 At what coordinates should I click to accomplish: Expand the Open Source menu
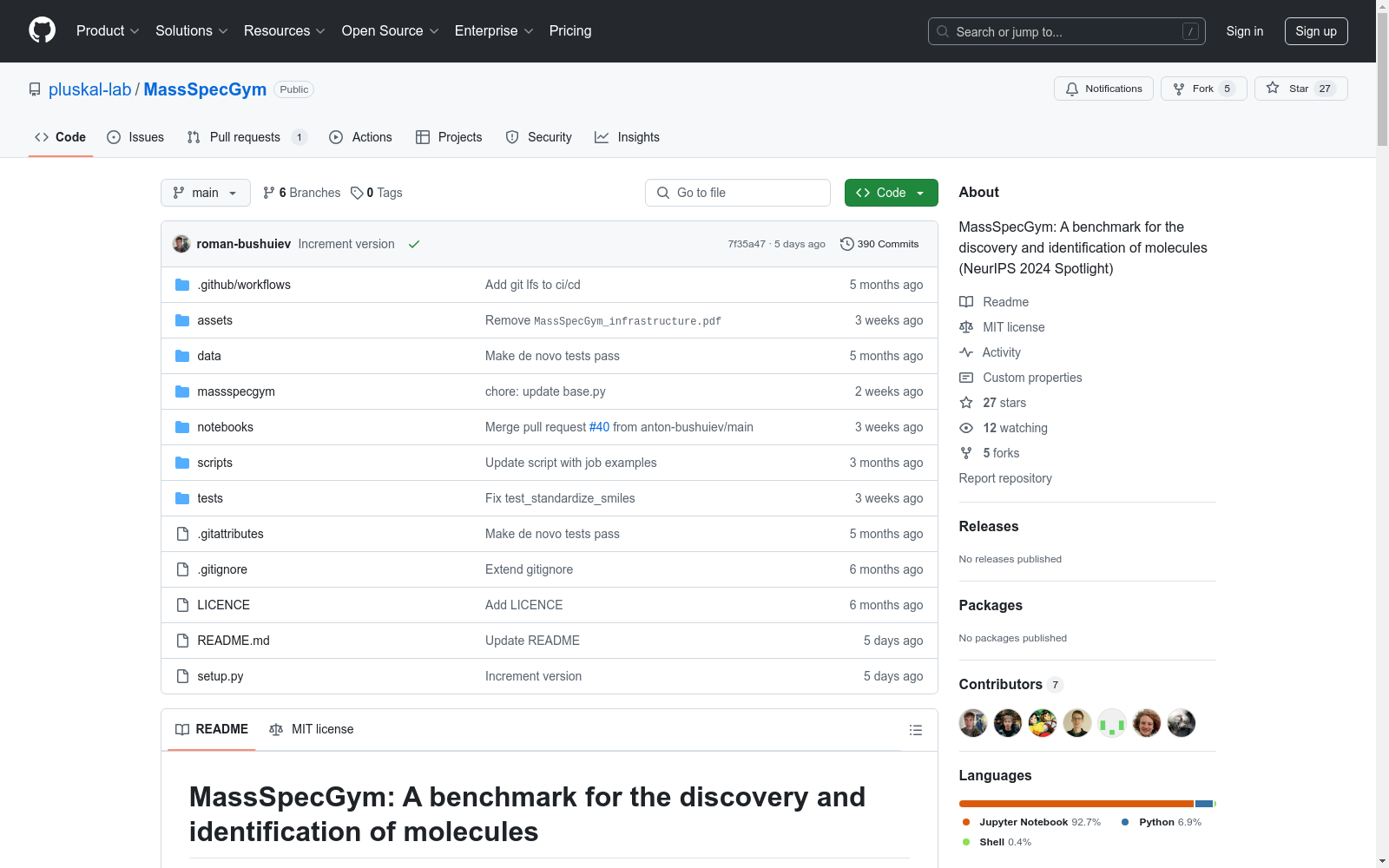391,31
